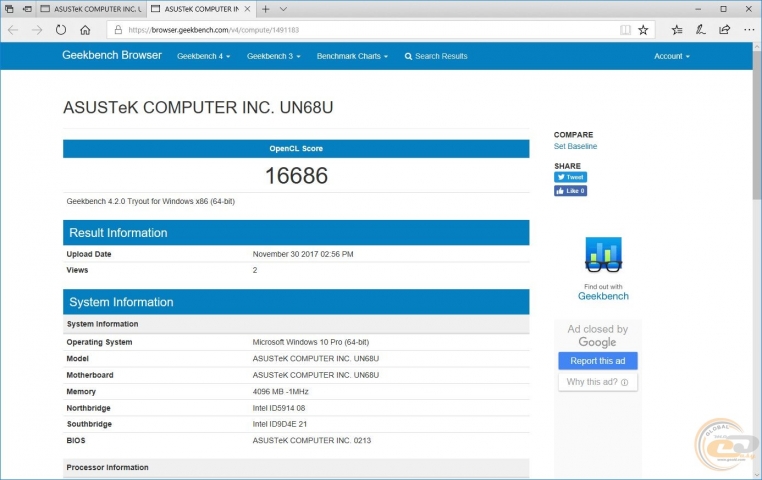Image resolution: width=762 pixels, height=480 pixels.
Task: Click the Views count value 2
Action: 255,270
